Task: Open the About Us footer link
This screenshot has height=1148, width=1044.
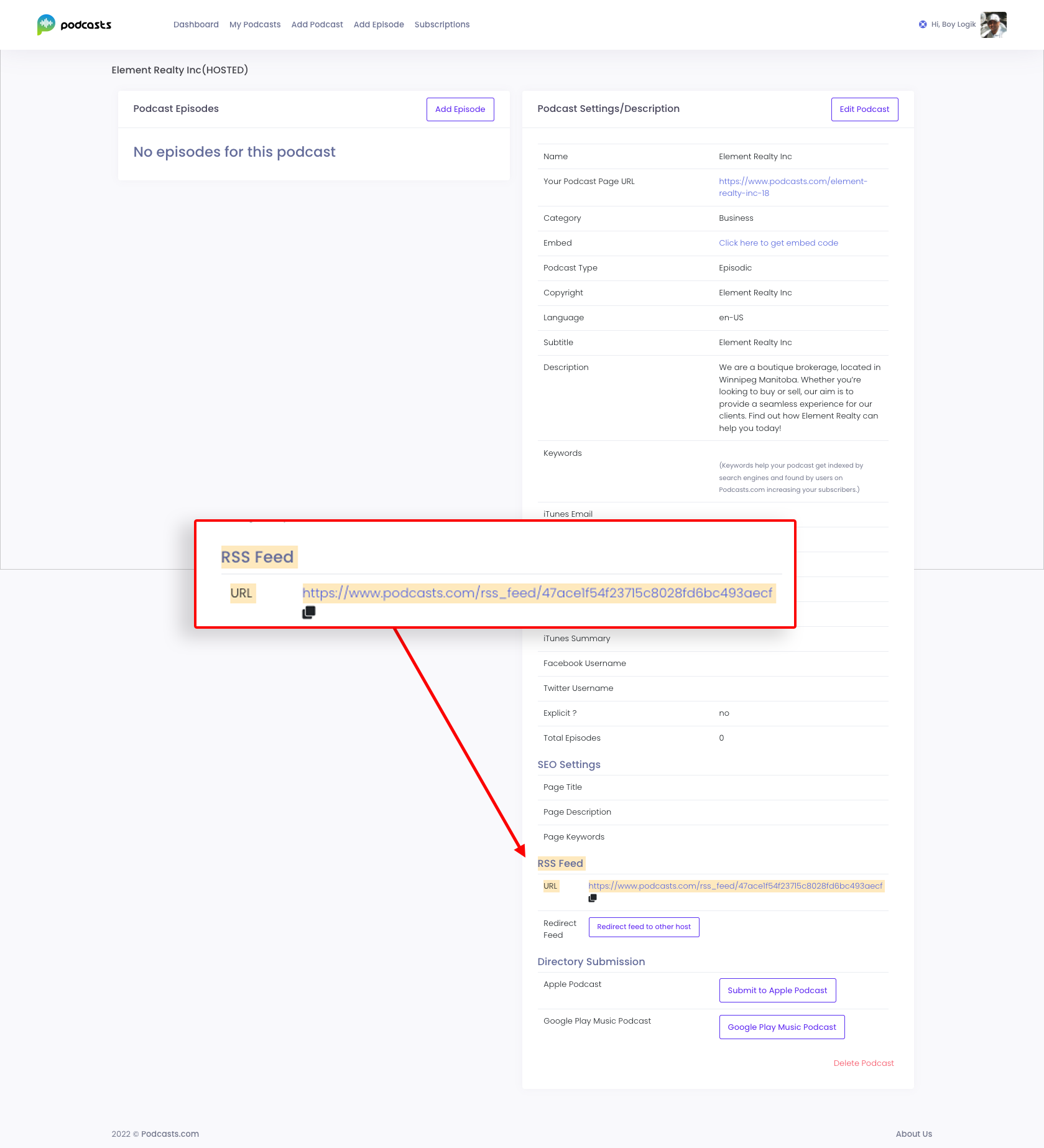Action: (x=914, y=1134)
